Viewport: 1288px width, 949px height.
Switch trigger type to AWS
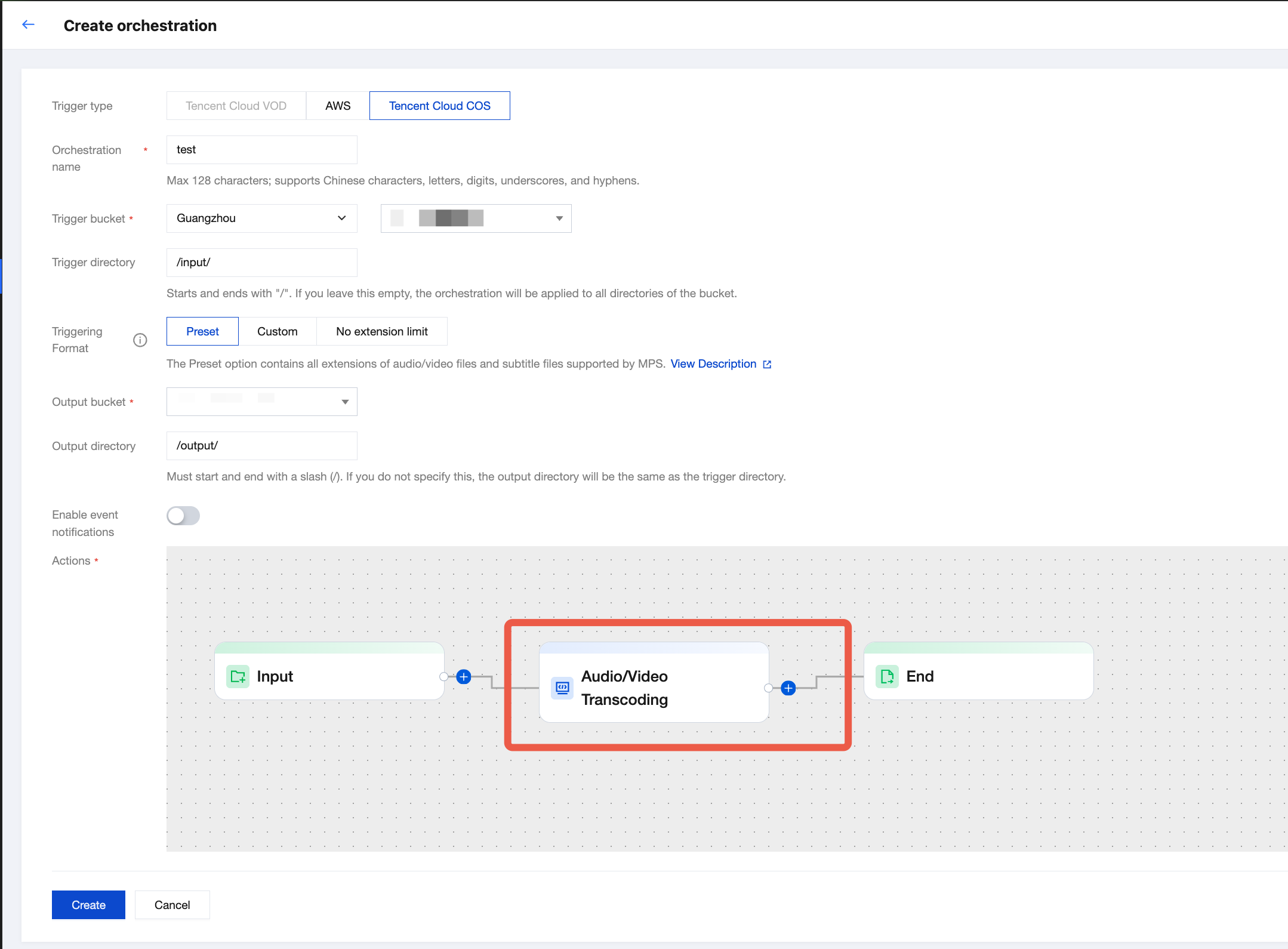[x=338, y=106]
